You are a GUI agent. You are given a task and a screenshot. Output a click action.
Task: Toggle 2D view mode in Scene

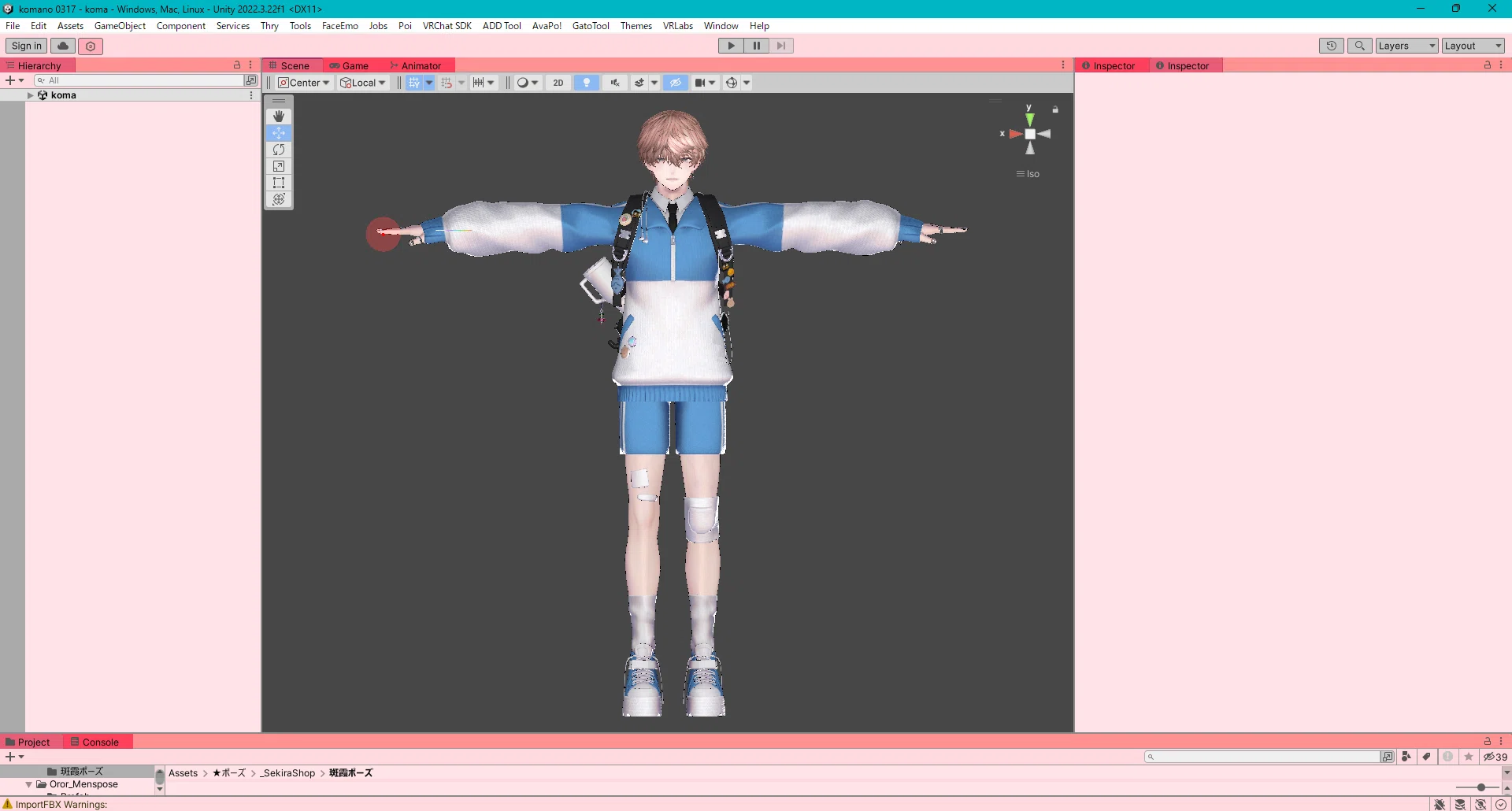(558, 83)
